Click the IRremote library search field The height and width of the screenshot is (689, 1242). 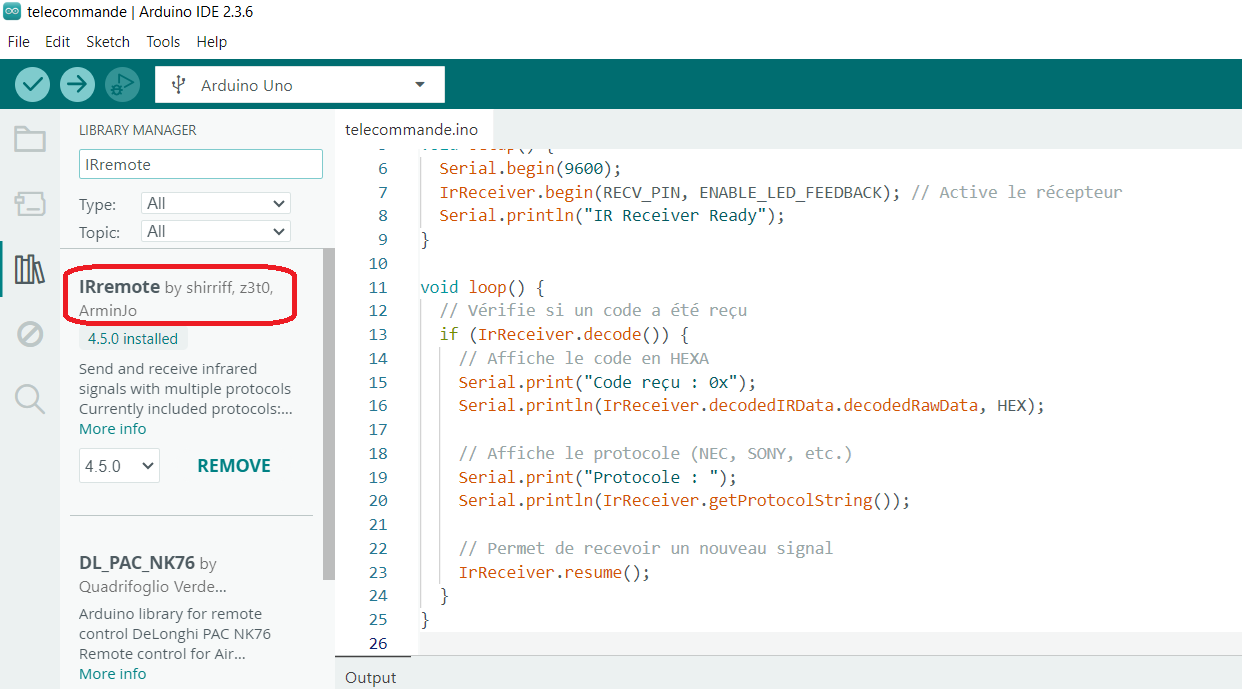201,164
